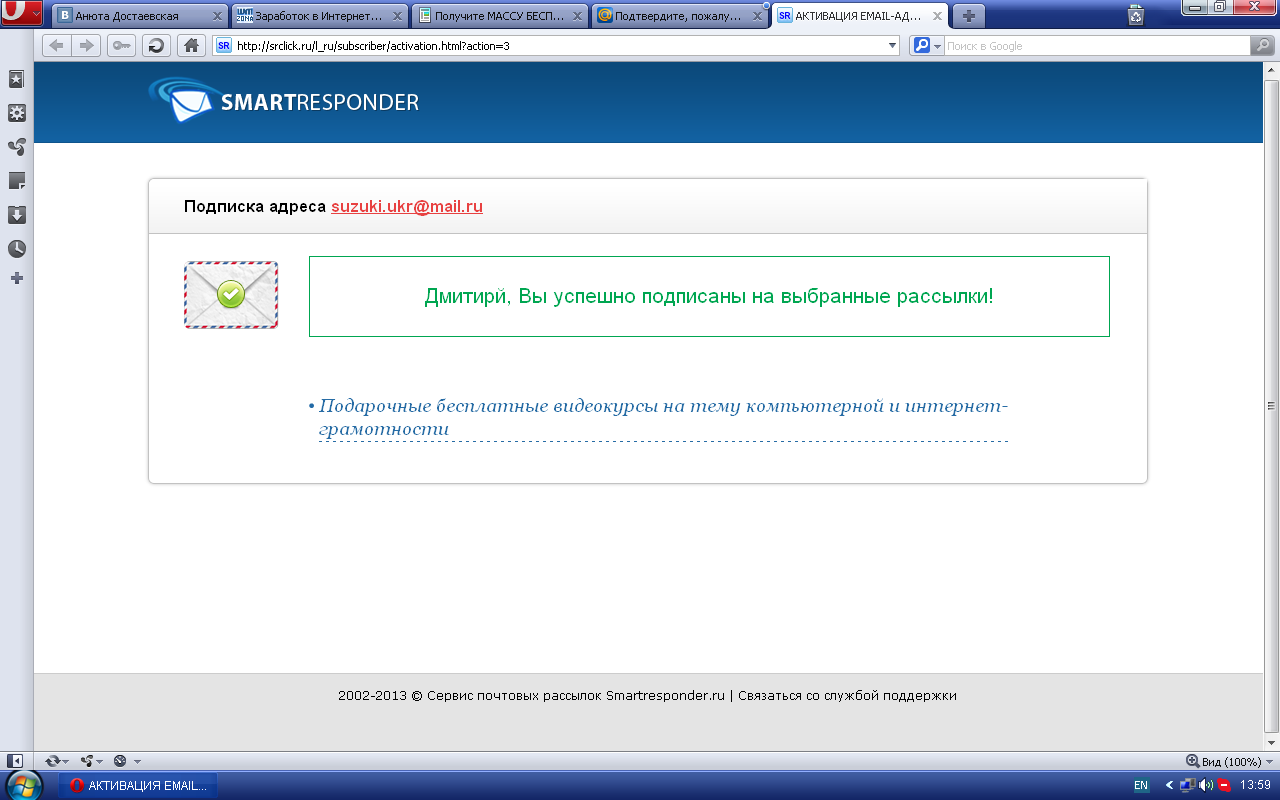Close the Заработок в Интернет tab

click(x=397, y=16)
